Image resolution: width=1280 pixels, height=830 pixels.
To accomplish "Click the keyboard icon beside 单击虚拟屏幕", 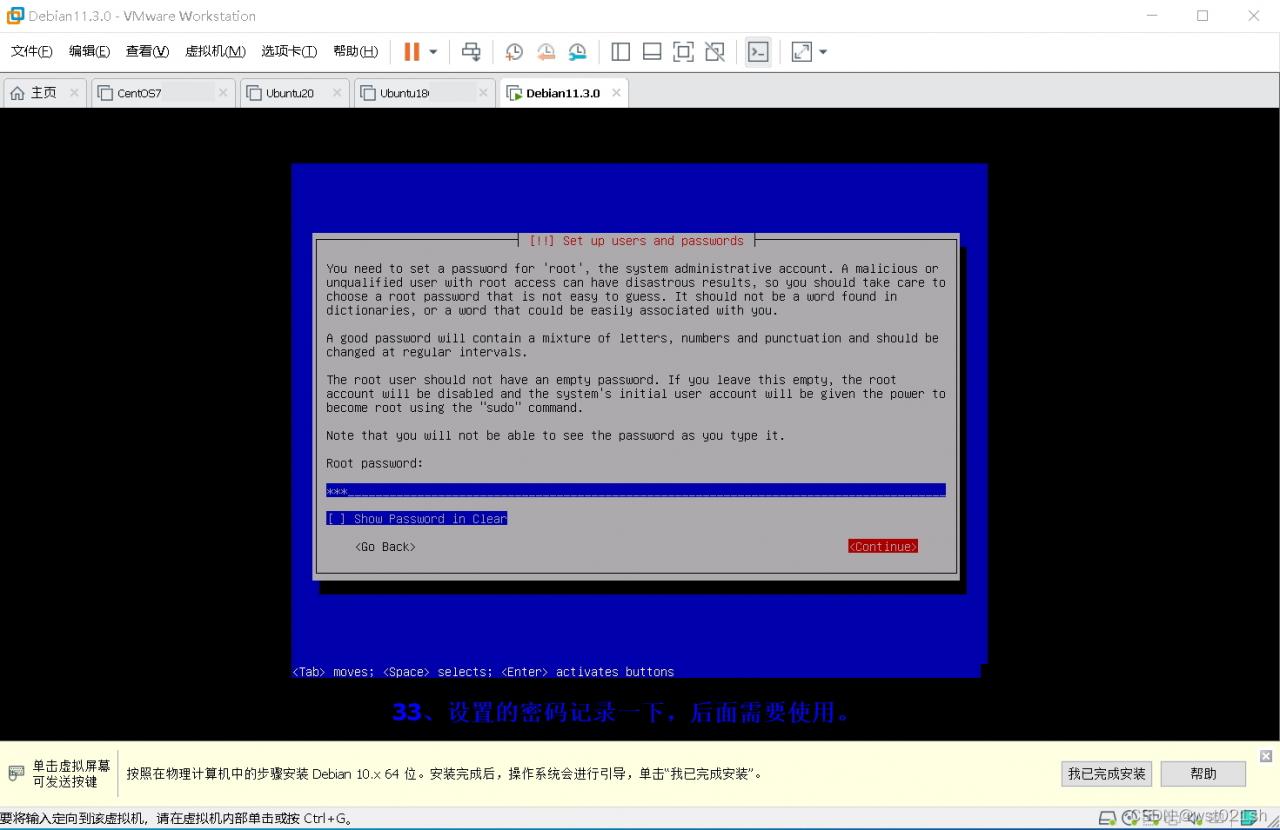I will point(16,773).
